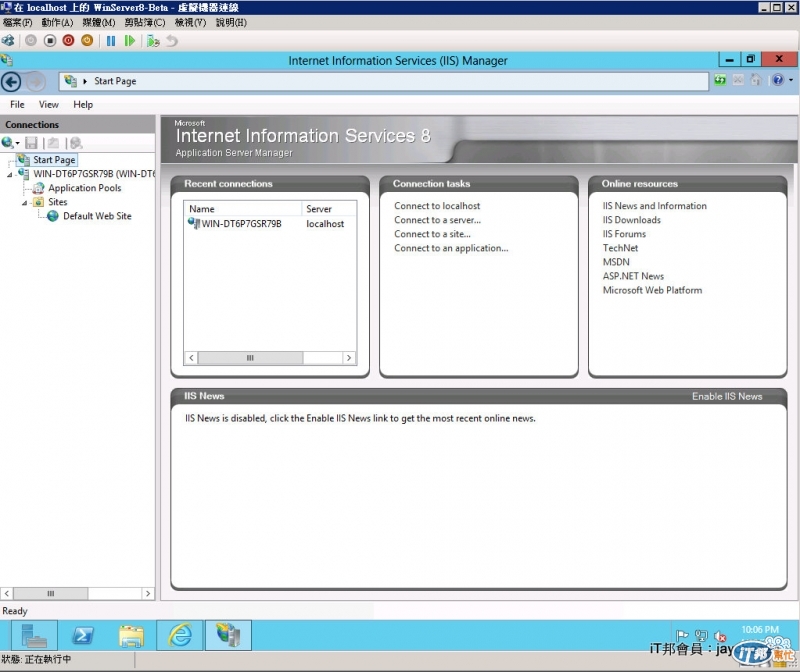
Task: Open the IIS Manager View menu
Action: [x=48, y=105]
